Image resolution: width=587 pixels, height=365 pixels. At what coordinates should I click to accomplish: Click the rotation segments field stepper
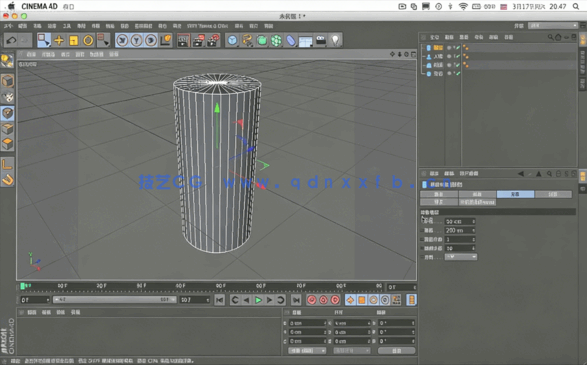pos(474,248)
